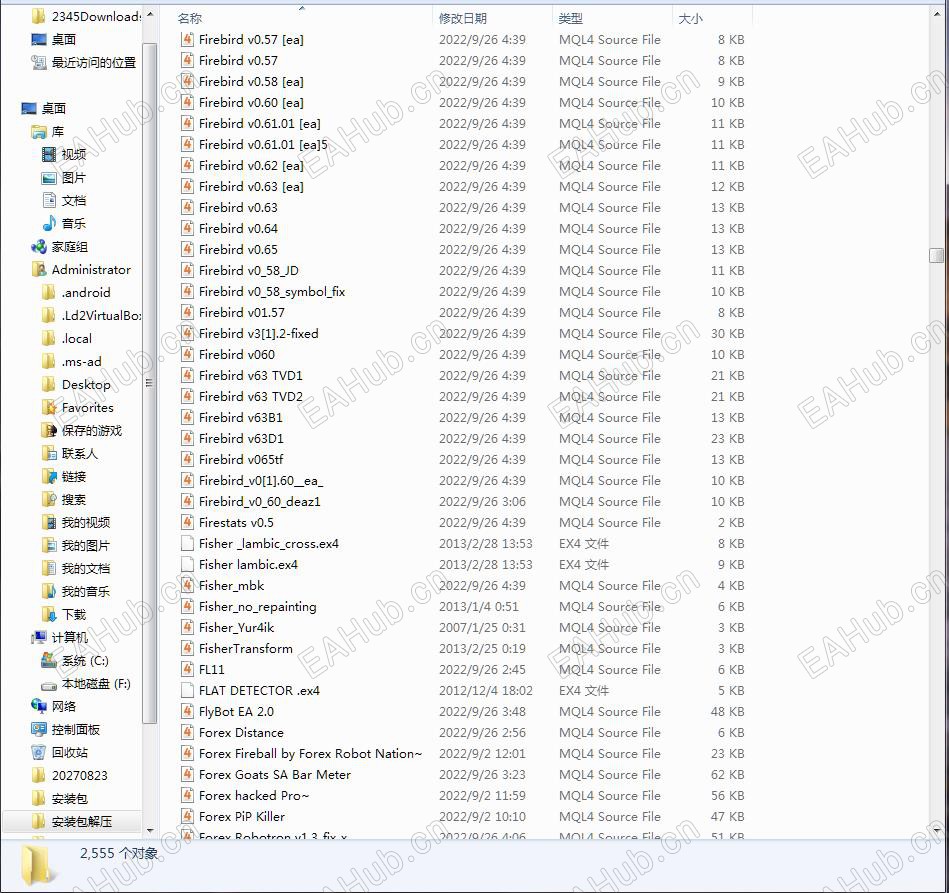This screenshot has width=949, height=893.
Task: Click the System (C:) drive icon
Action: tap(49, 661)
